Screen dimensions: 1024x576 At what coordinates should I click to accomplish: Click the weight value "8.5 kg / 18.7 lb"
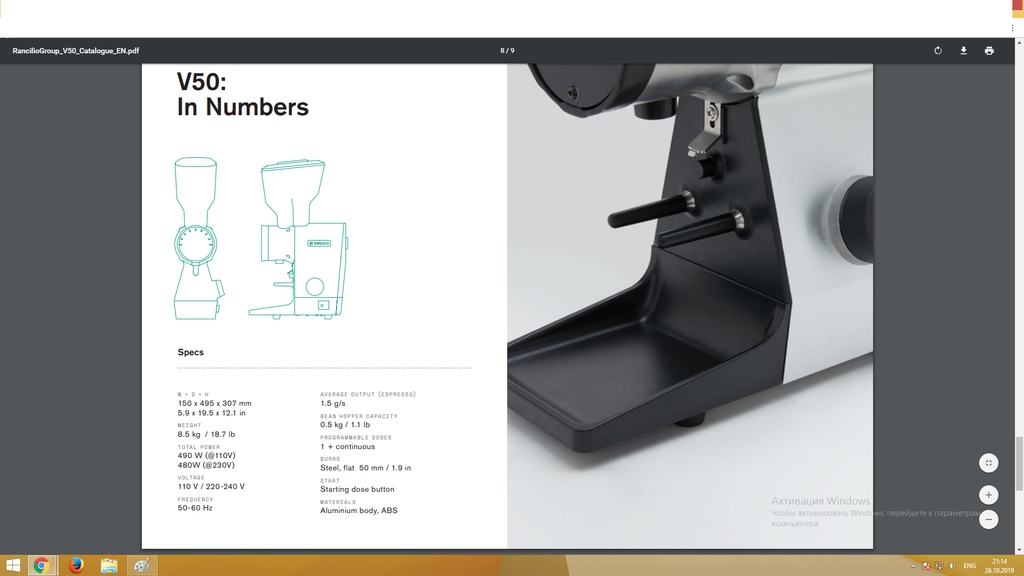click(x=206, y=434)
